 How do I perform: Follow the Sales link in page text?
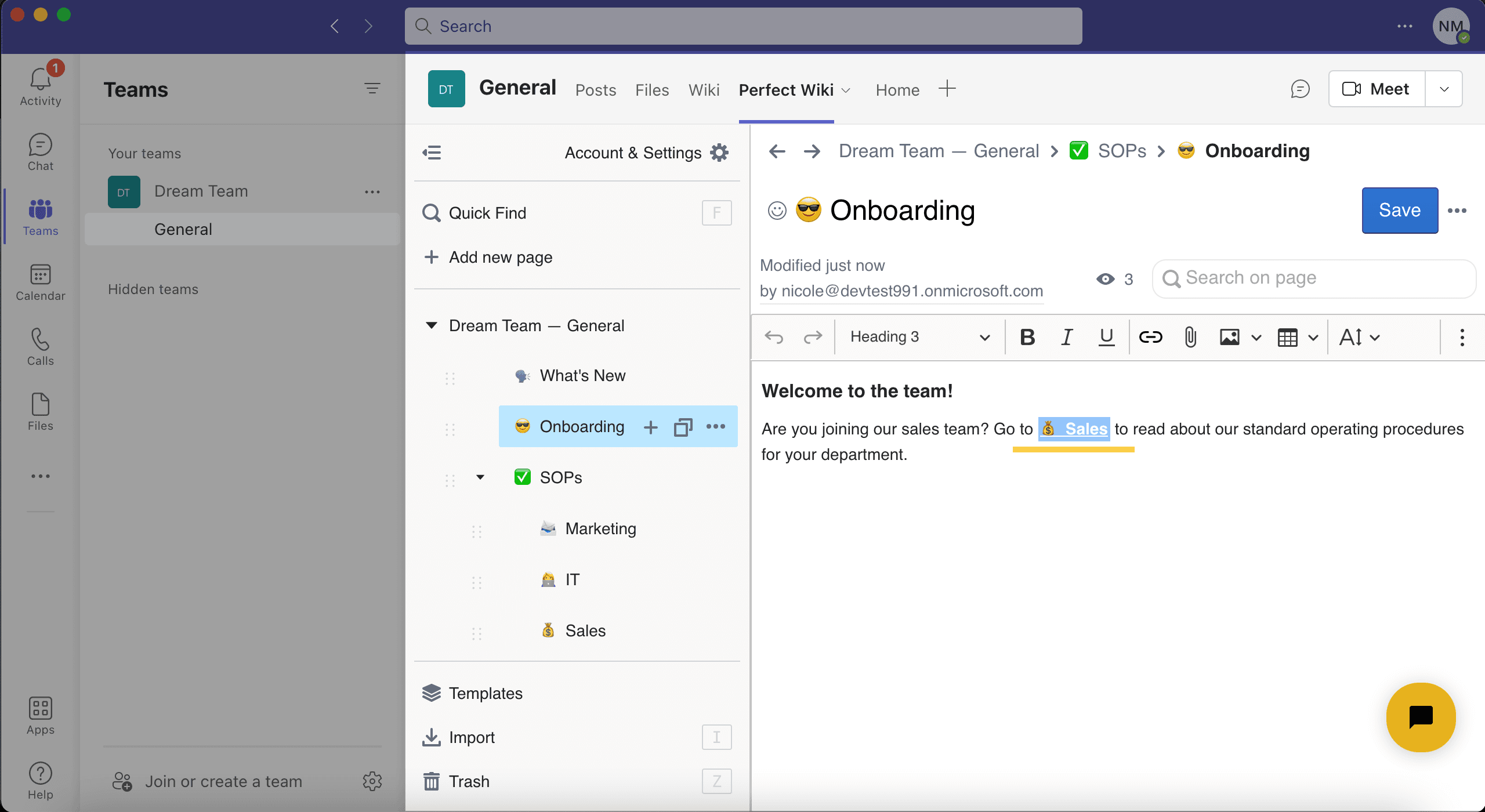[1074, 429]
